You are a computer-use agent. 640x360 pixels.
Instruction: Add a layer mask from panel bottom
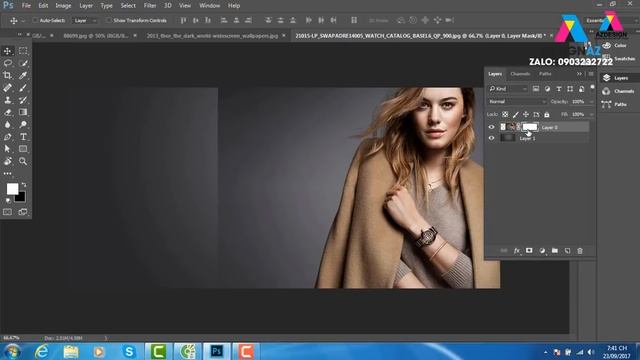tap(529, 251)
